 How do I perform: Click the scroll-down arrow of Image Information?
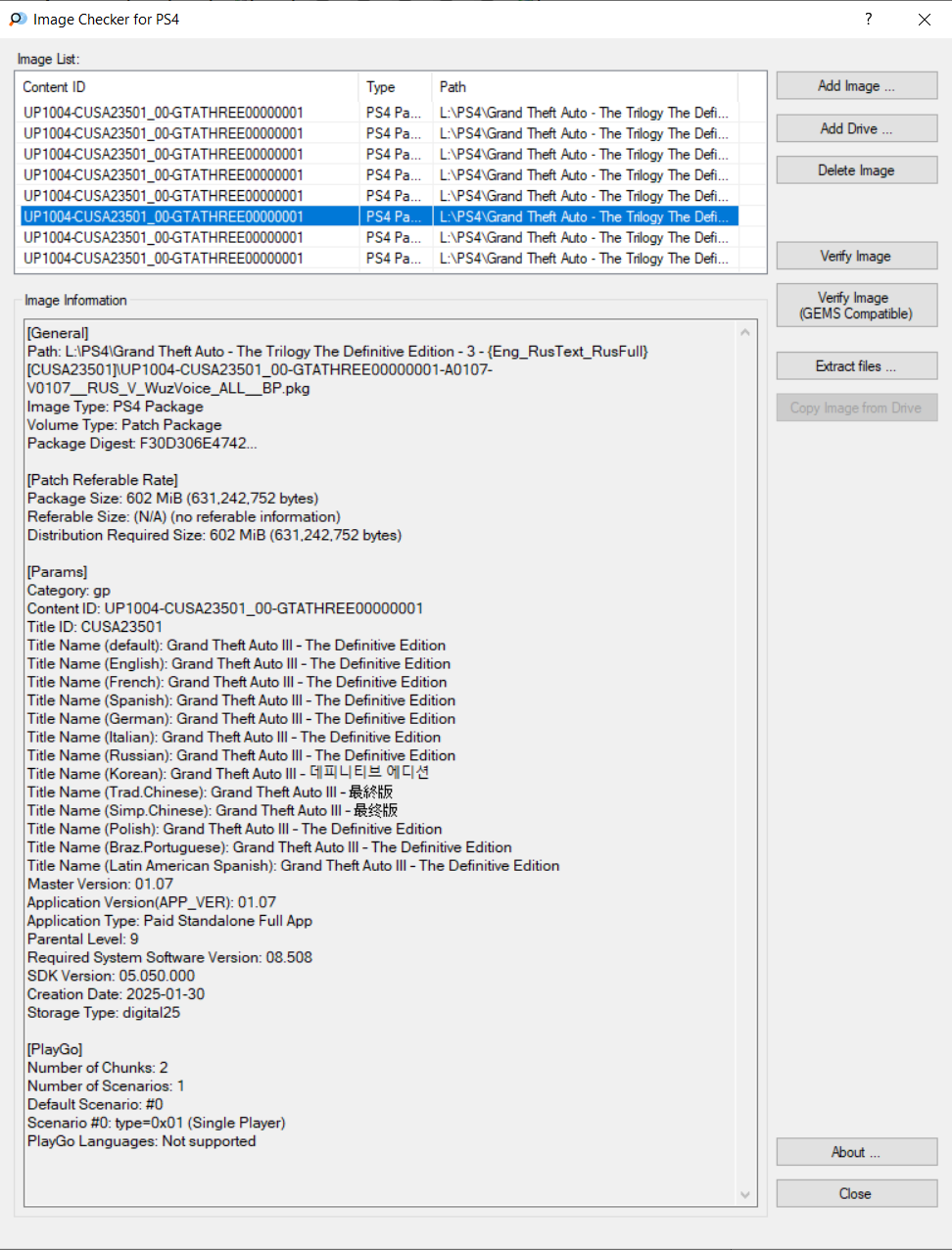745,1194
